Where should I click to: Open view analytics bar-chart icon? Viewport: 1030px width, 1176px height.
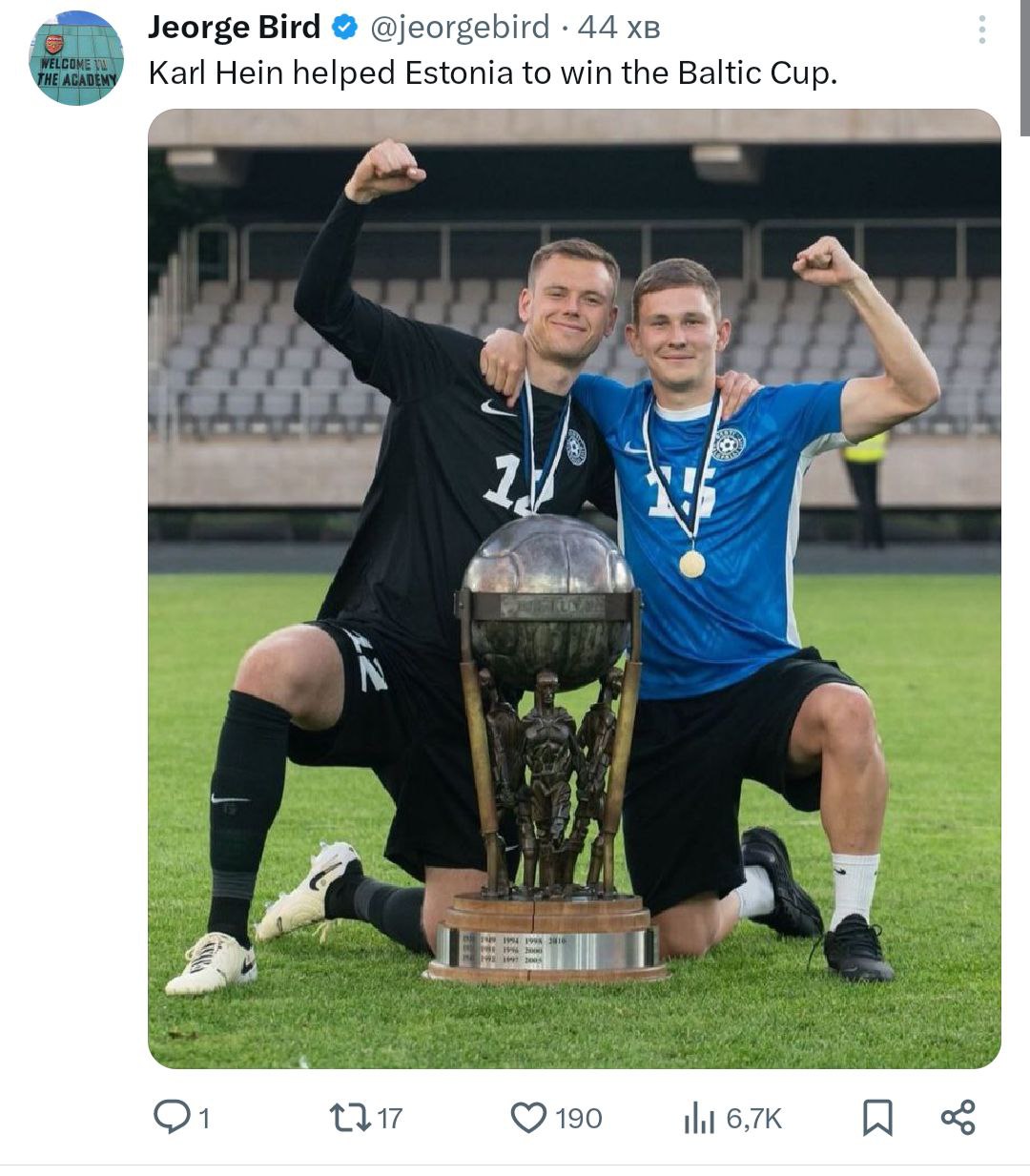699,1118
